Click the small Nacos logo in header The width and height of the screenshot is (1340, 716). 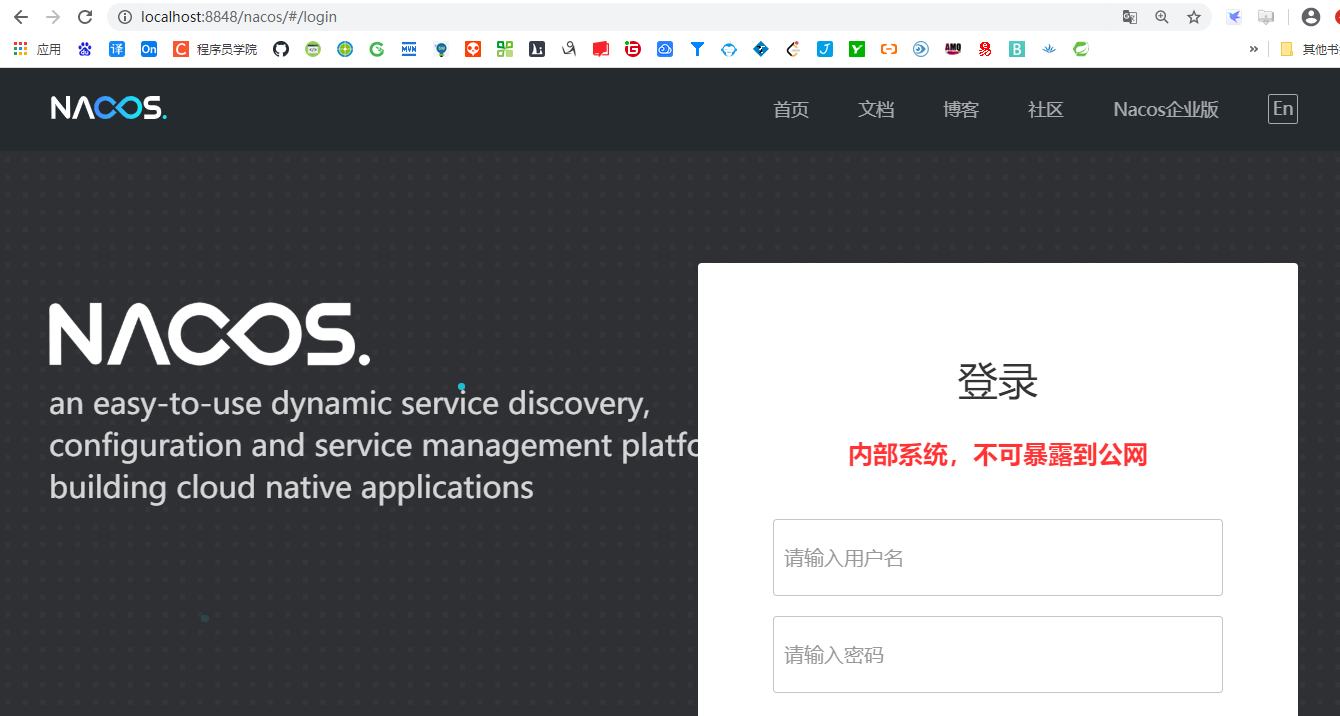pyautogui.click(x=109, y=108)
